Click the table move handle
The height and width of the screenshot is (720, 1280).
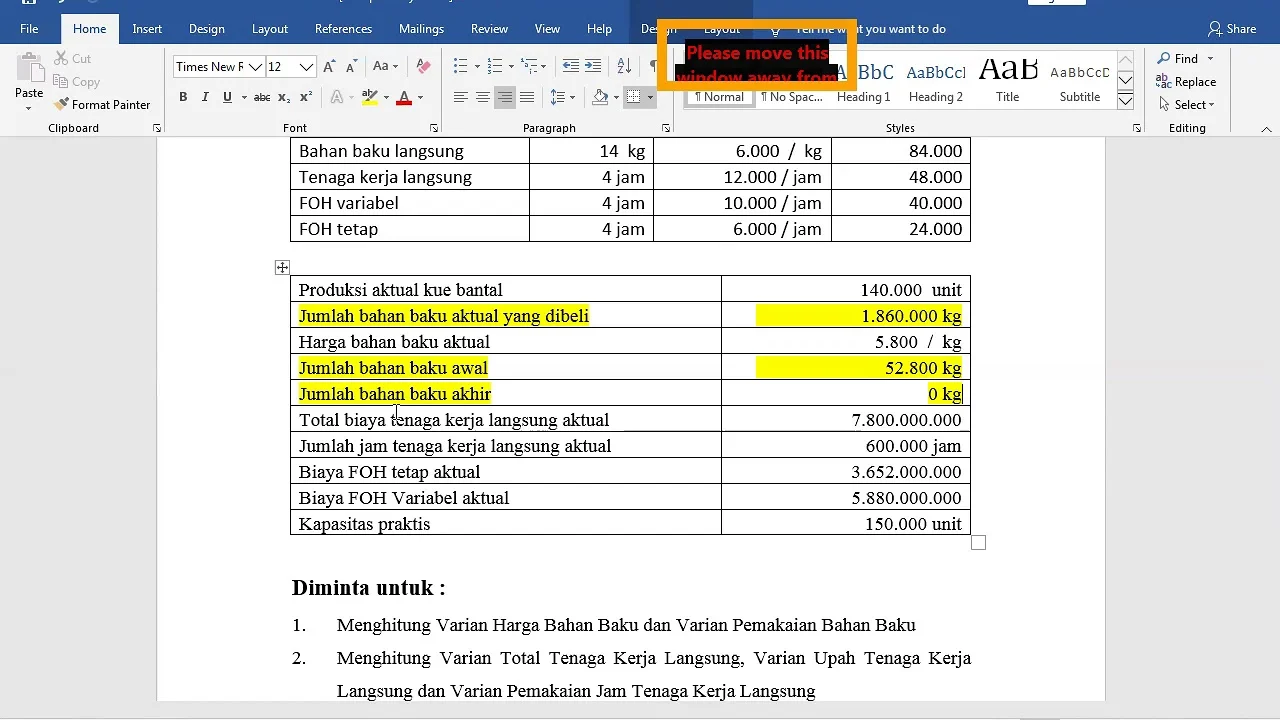tap(283, 267)
